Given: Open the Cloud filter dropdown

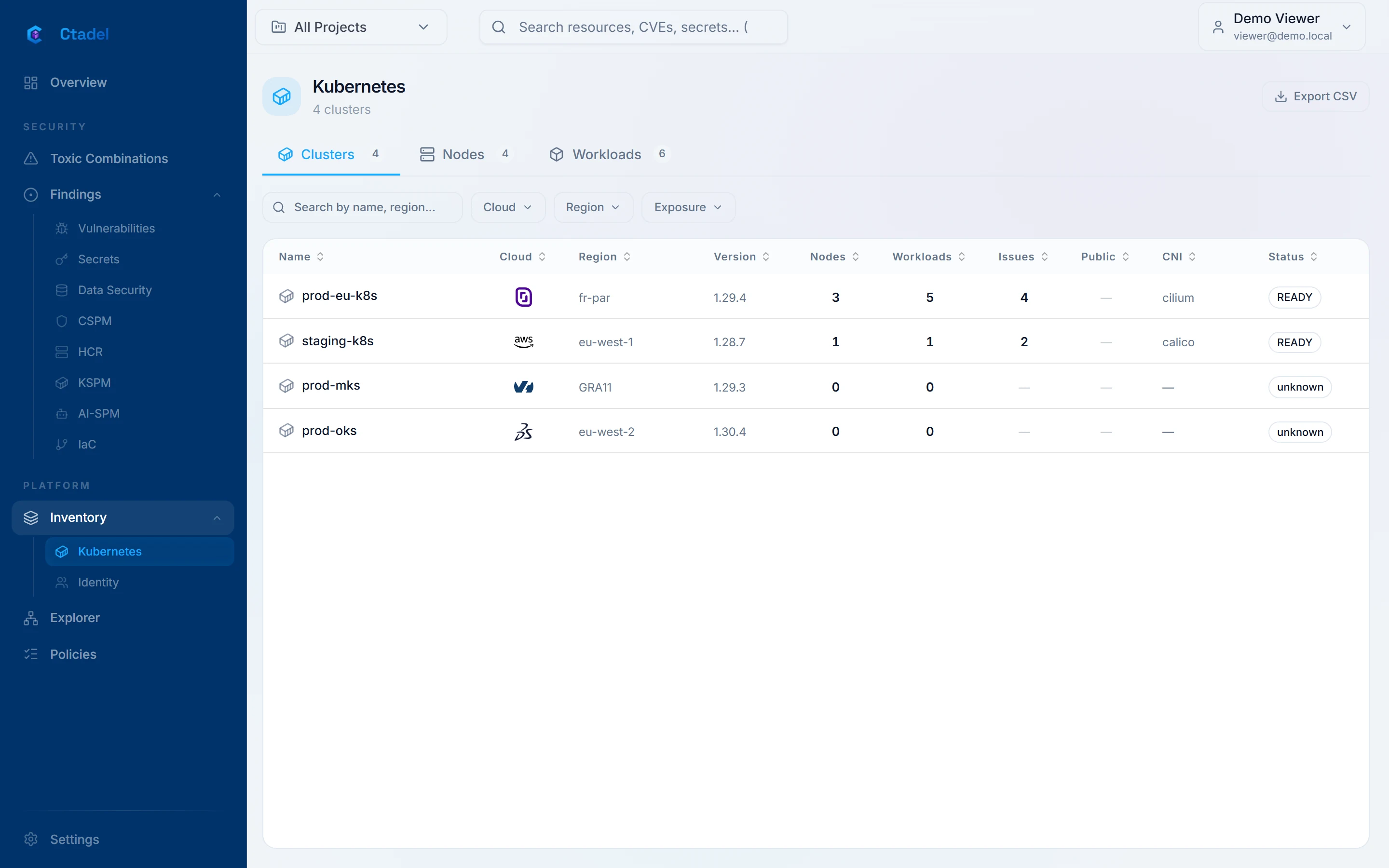Looking at the screenshot, I should [x=507, y=207].
